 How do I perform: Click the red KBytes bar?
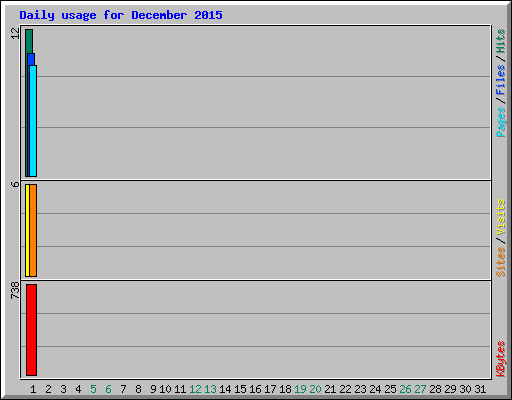[x=31, y=330]
